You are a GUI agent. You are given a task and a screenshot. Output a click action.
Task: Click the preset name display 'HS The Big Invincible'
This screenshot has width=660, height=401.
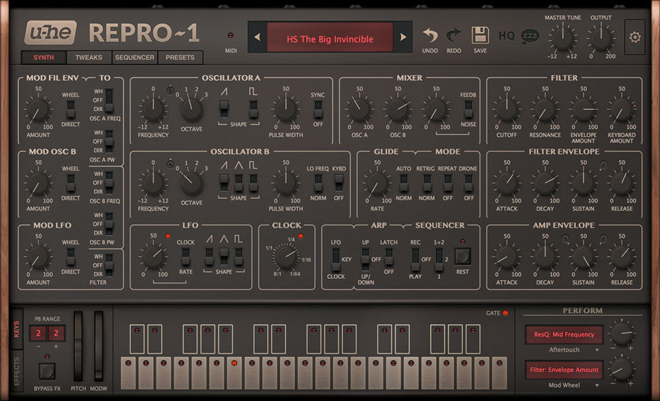(x=329, y=38)
